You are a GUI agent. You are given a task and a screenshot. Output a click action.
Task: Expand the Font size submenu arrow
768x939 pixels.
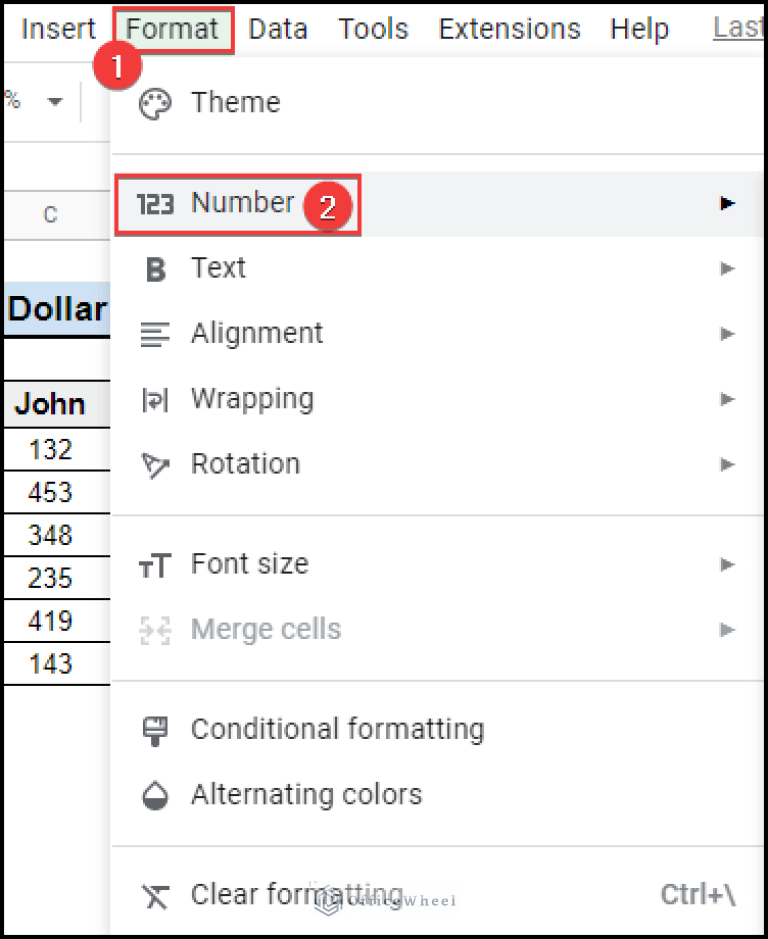[727, 563]
